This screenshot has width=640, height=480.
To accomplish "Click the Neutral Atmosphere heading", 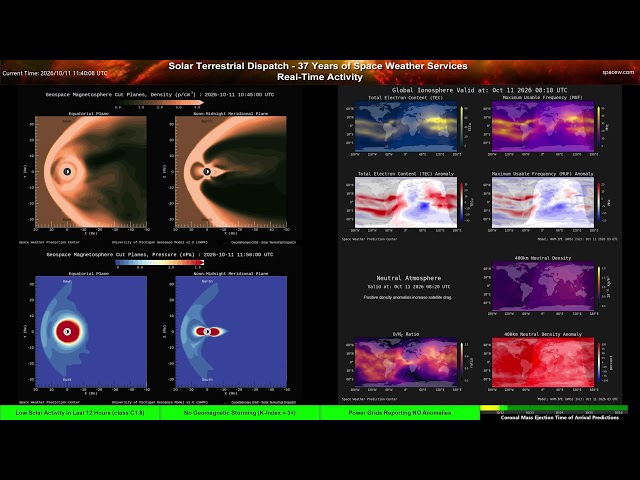I will click(409, 278).
